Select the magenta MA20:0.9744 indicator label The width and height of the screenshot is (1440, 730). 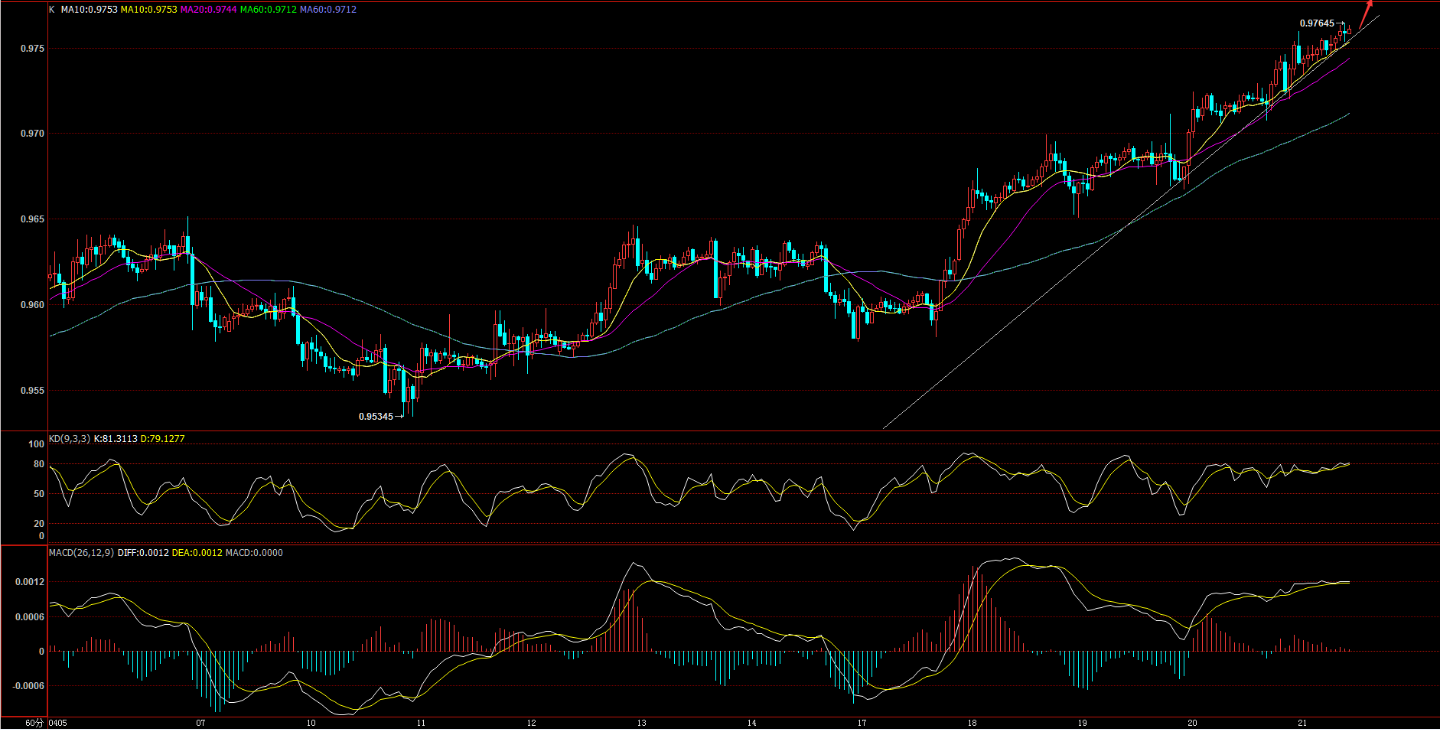pos(209,9)
